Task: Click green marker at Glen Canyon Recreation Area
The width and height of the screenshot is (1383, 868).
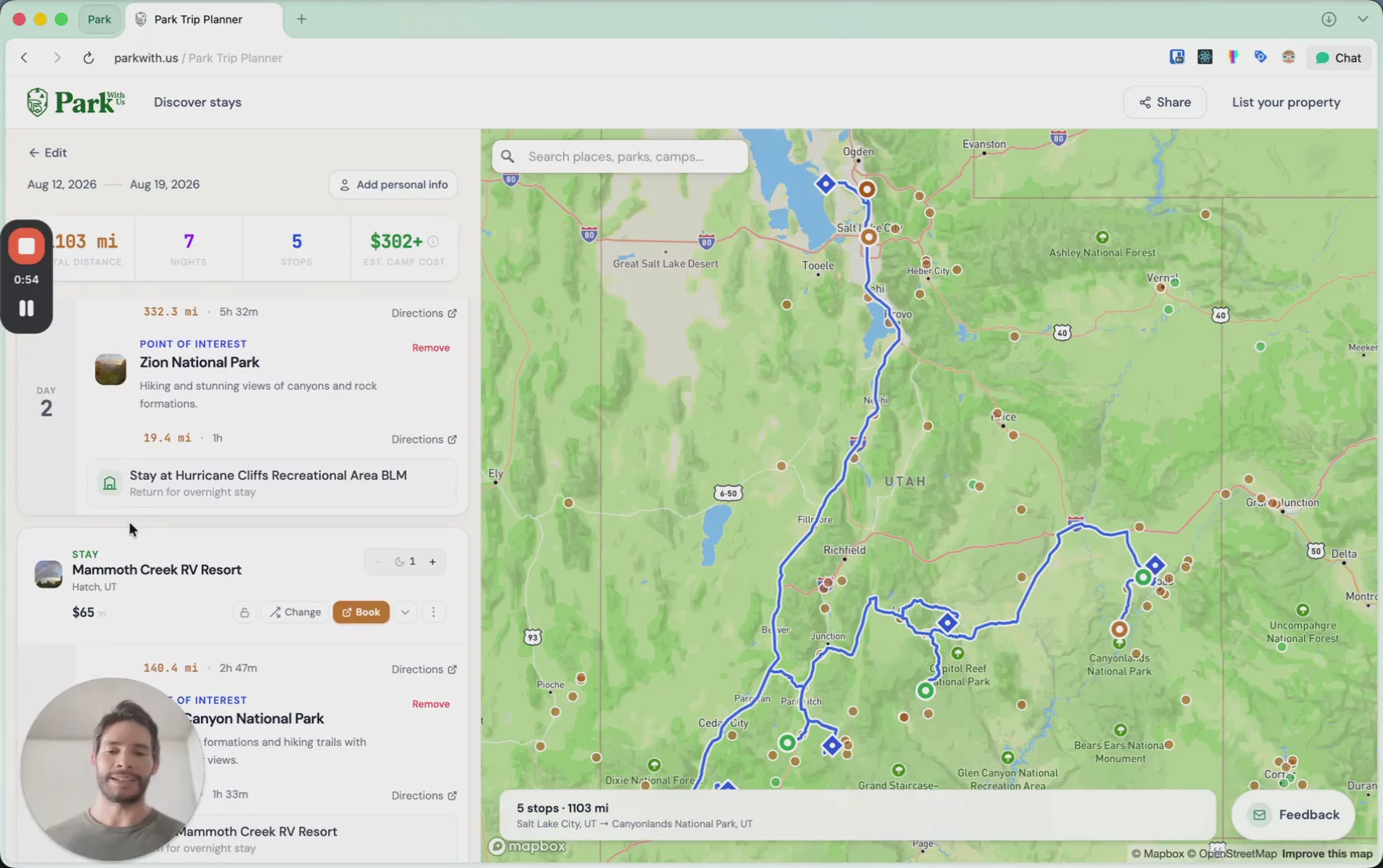Action: (x=1007, y=757)
